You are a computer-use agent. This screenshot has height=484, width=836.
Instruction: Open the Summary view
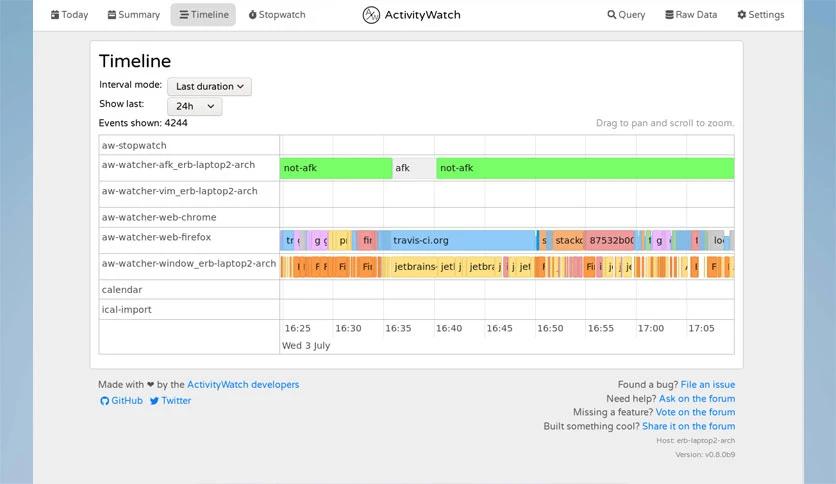pyautogui.click(x=134, y=15)
